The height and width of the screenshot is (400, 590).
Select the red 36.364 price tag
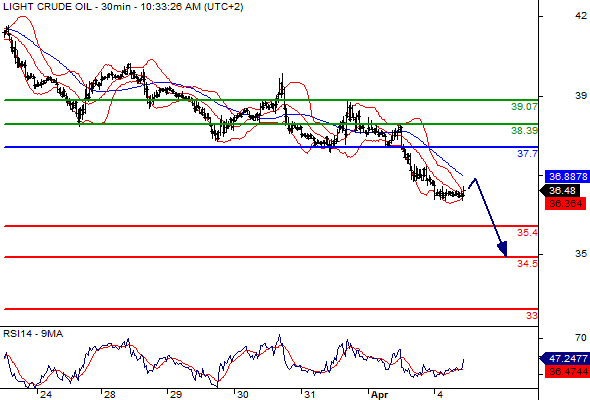[x=566, y=204]
